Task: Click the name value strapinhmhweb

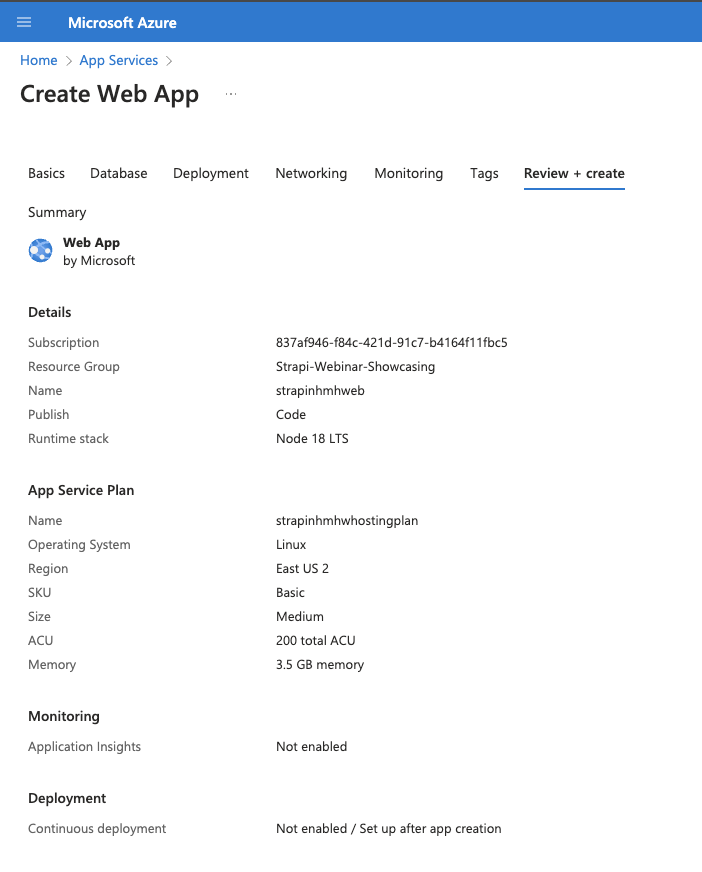Action: click(x=320, y=390)
